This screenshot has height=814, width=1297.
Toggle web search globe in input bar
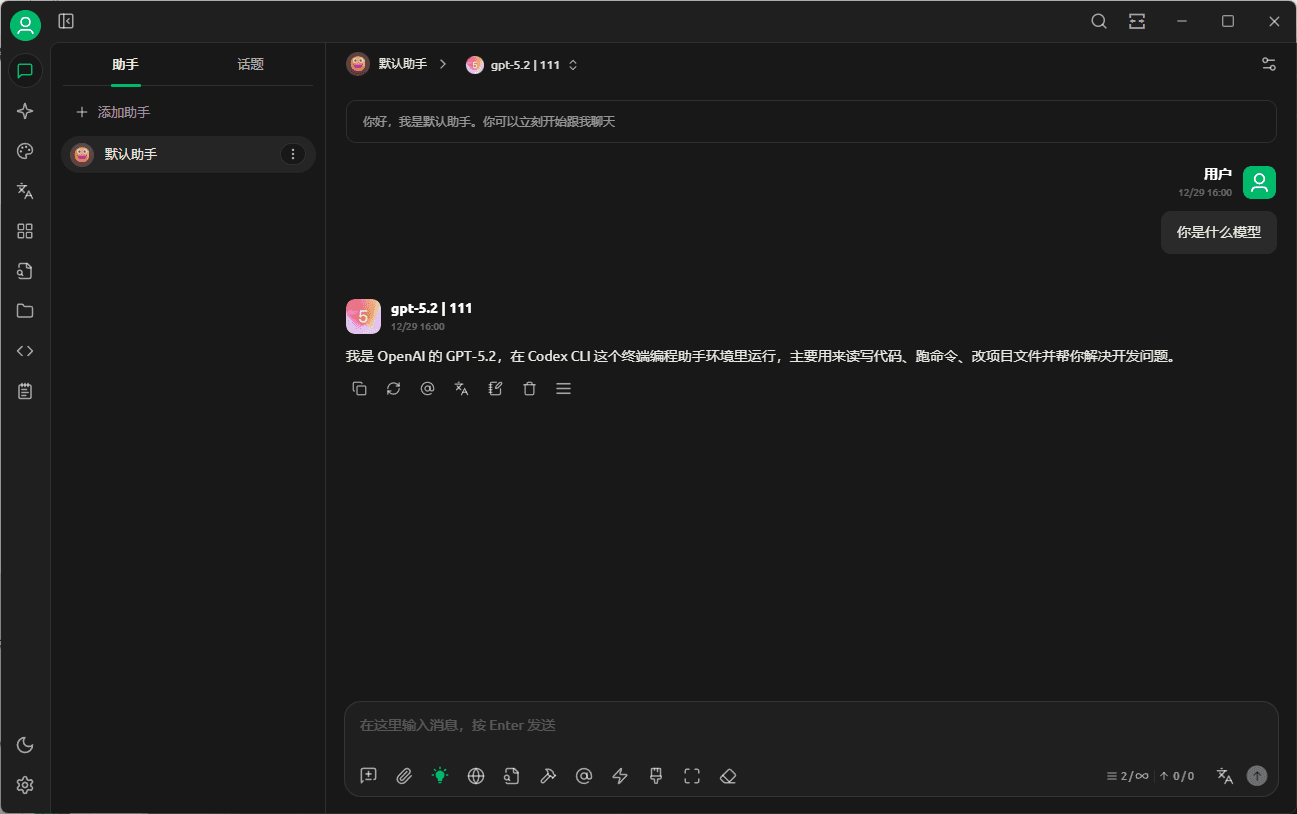476,776
